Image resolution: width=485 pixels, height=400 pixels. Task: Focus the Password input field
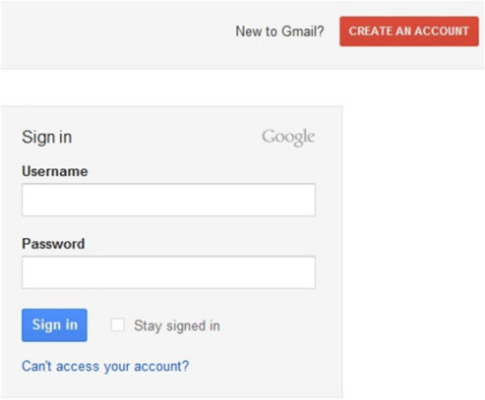pyautogui.click(x=169, y=272)
